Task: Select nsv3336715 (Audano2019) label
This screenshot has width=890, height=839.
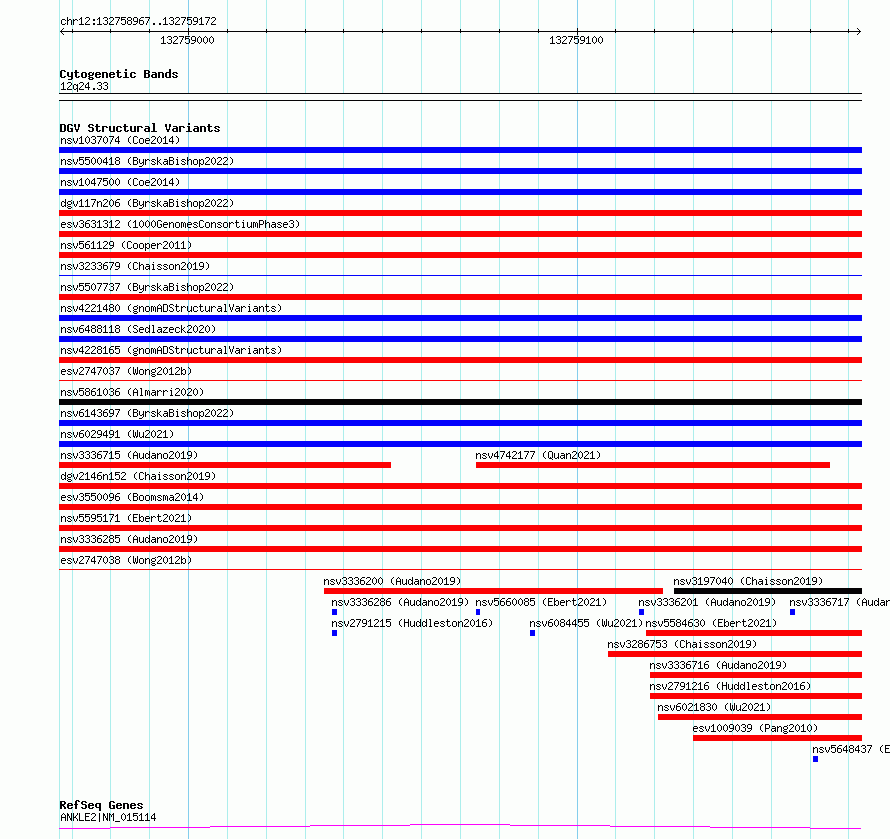Action: (129, 455)
